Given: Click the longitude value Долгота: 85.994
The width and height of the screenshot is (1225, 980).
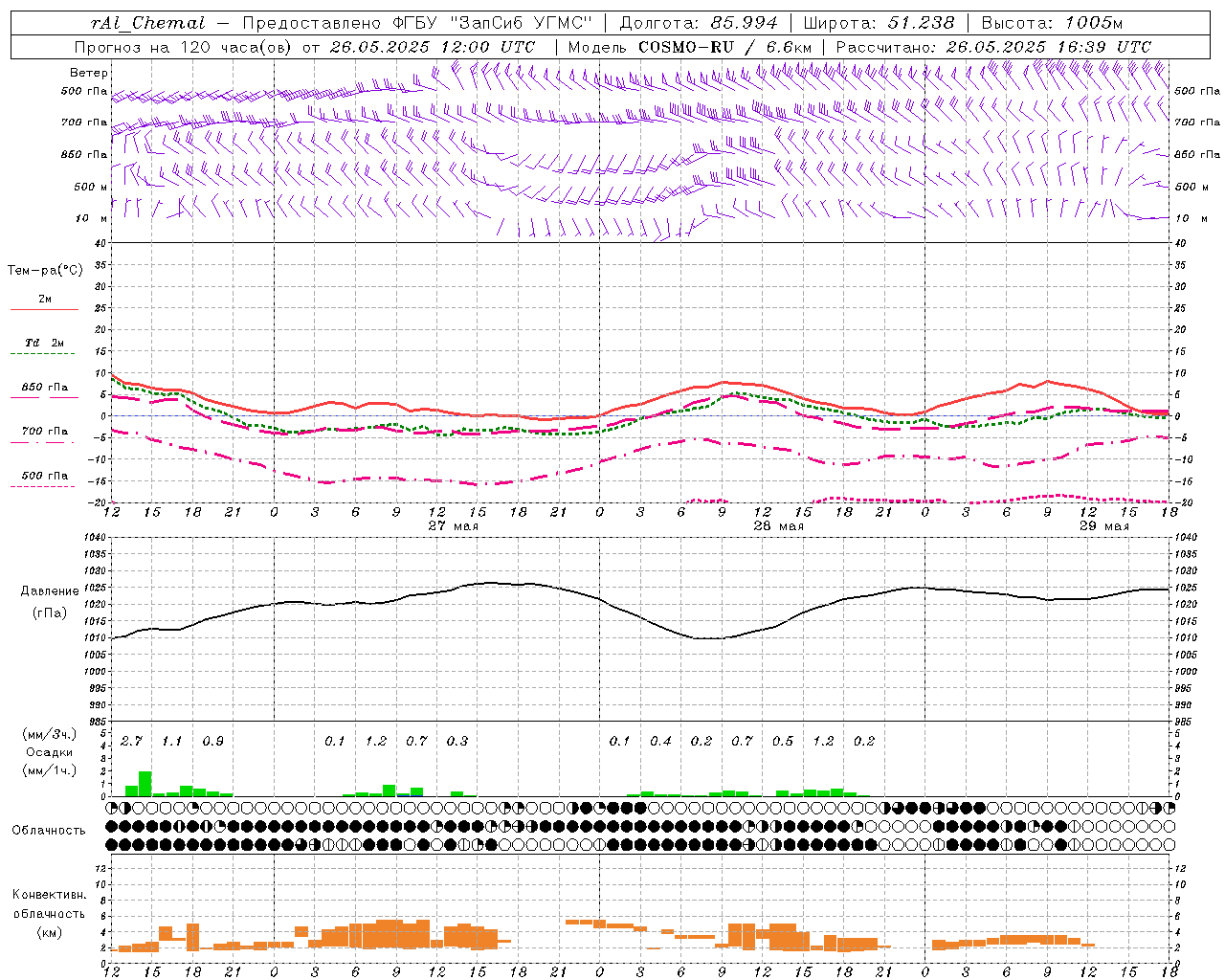Looking at the screenshot, I should pyautogui.click(x=700, y=23).
